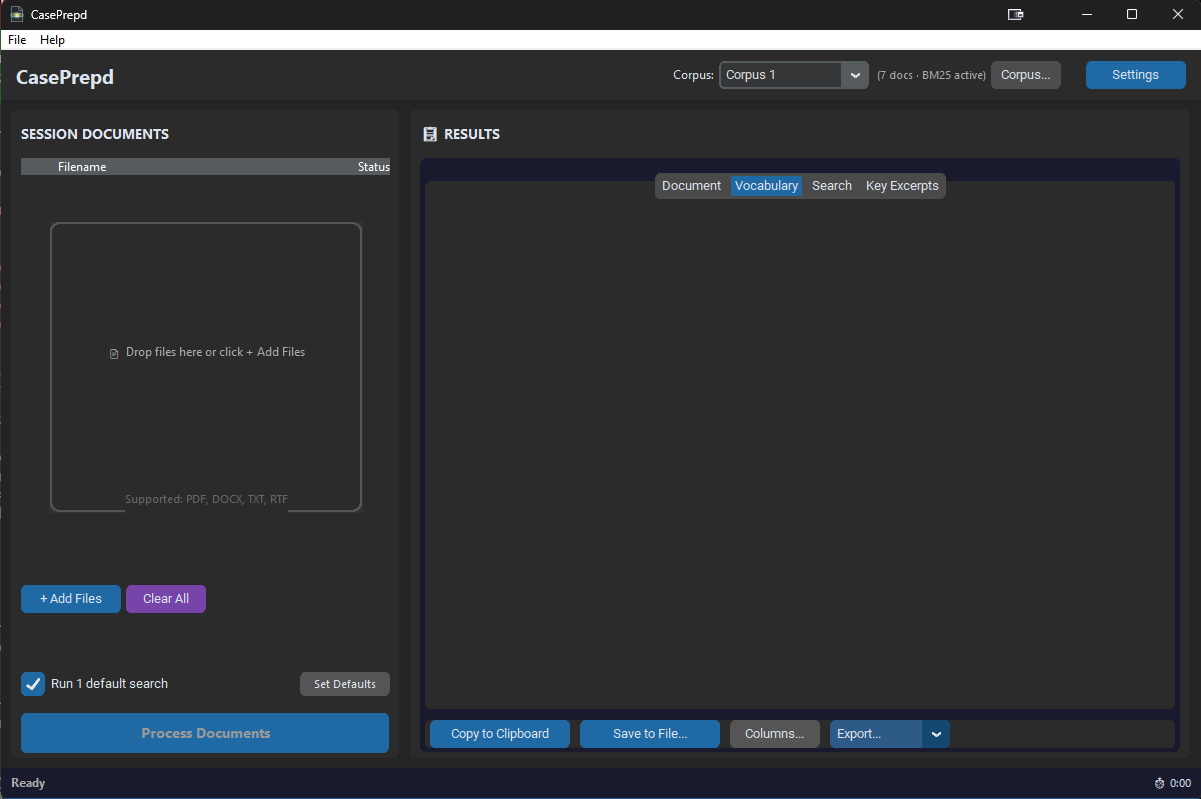Click Set Defaults for searches

click(344, 684)
